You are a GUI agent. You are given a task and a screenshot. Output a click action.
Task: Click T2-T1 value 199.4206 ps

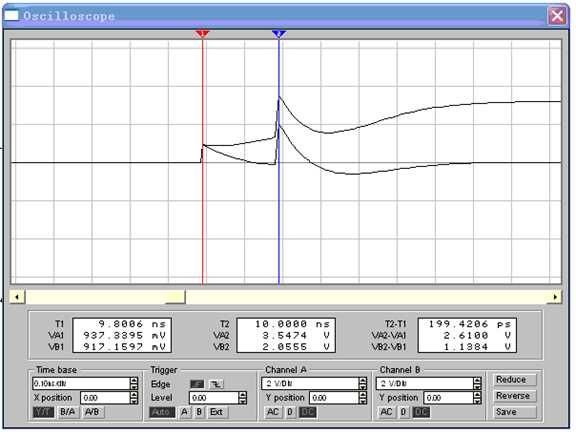(470, 324)
